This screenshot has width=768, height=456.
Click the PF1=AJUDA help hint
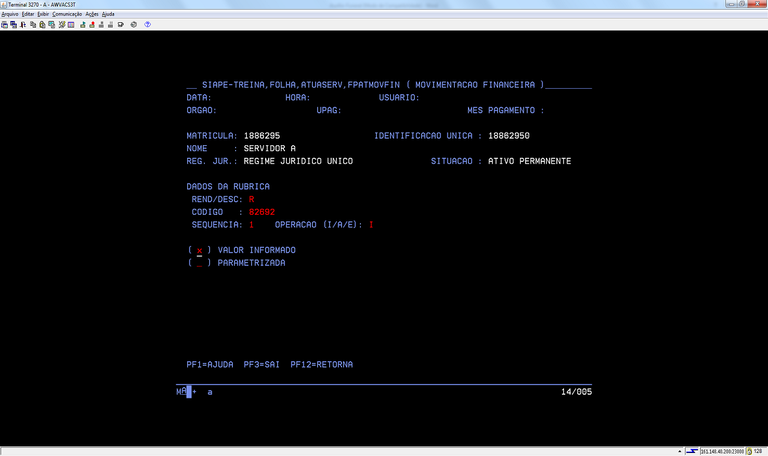(210, 364)
